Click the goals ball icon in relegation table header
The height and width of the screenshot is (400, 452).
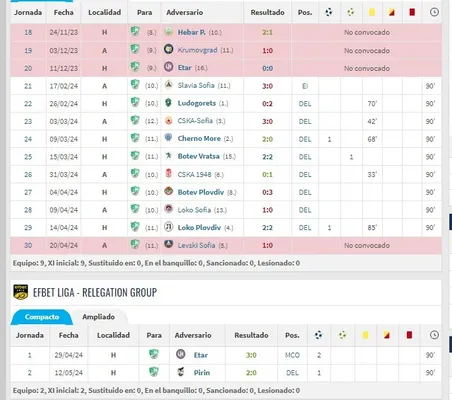(x=318, y=335)
